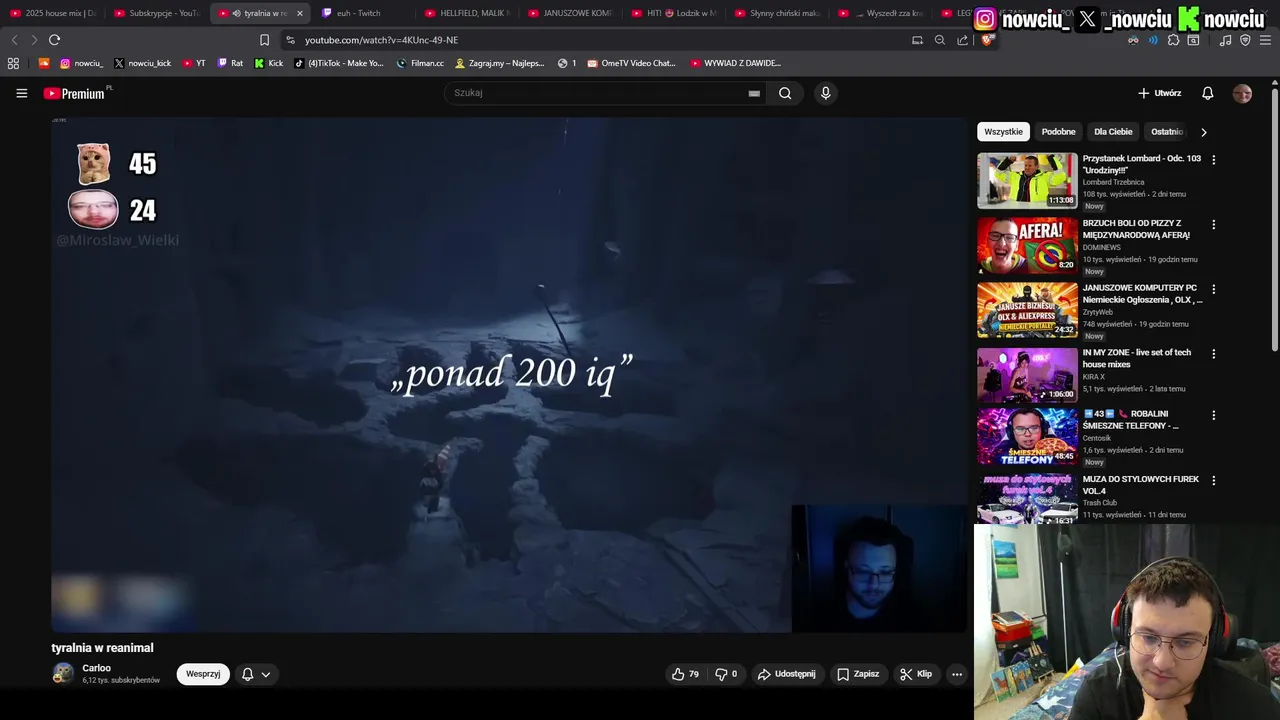
Task: Click the Carloo channel avatar
Action: [x=63, y=674]
